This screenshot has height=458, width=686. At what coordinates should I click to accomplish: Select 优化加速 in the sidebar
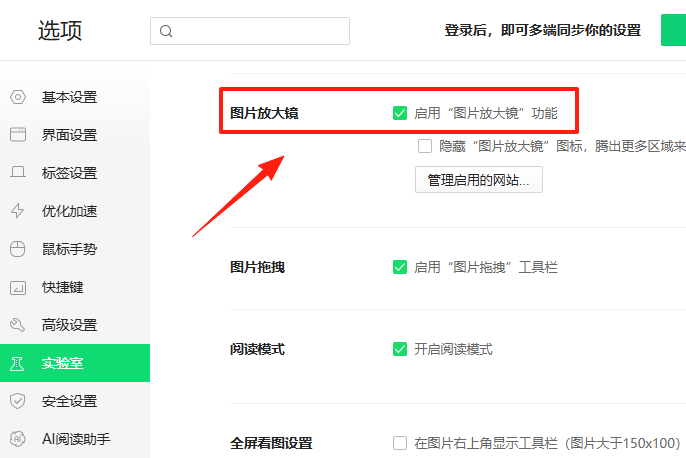tap(75, 211)
